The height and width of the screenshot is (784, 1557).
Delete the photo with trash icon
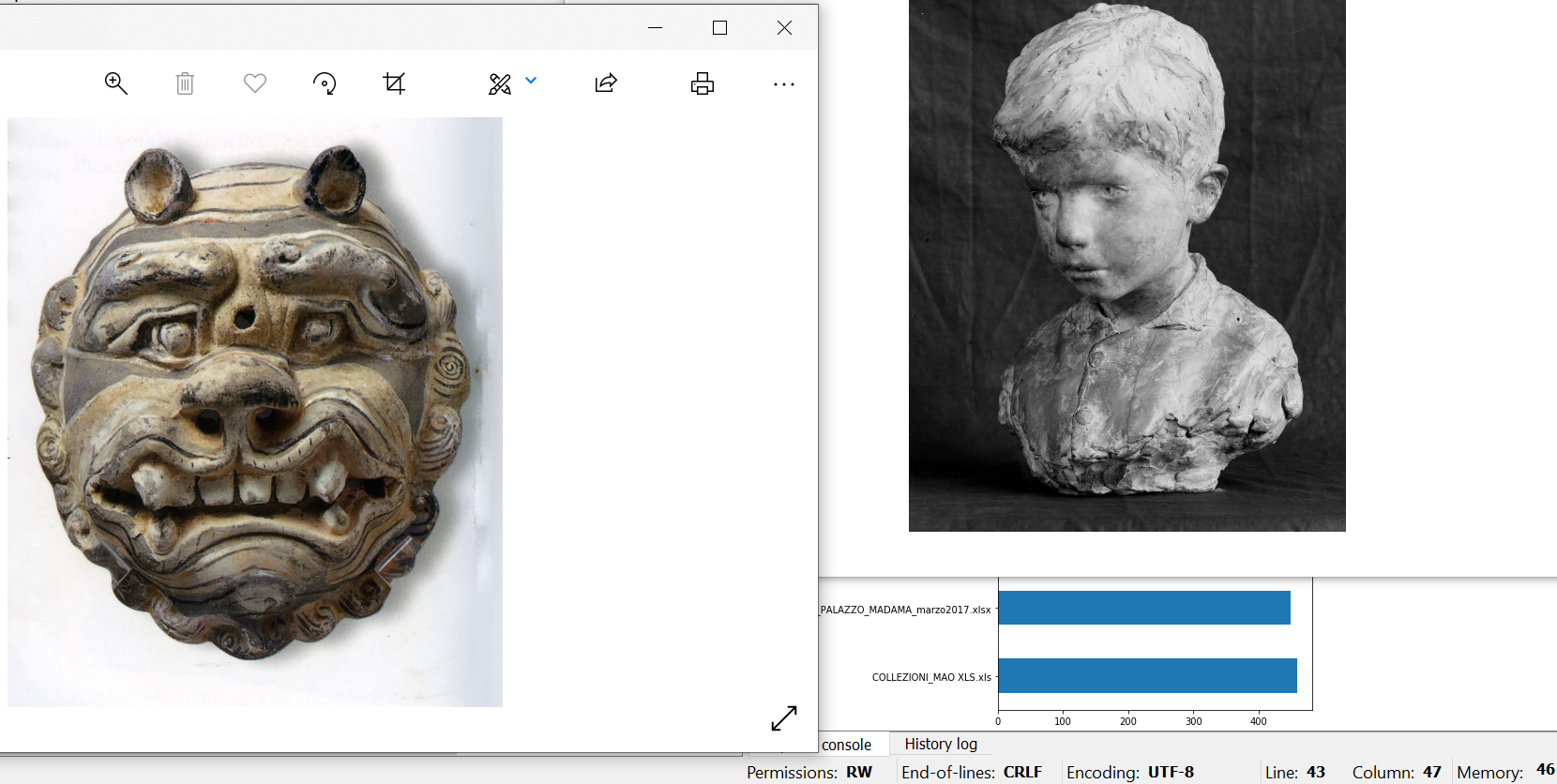(x=185, y=83)
